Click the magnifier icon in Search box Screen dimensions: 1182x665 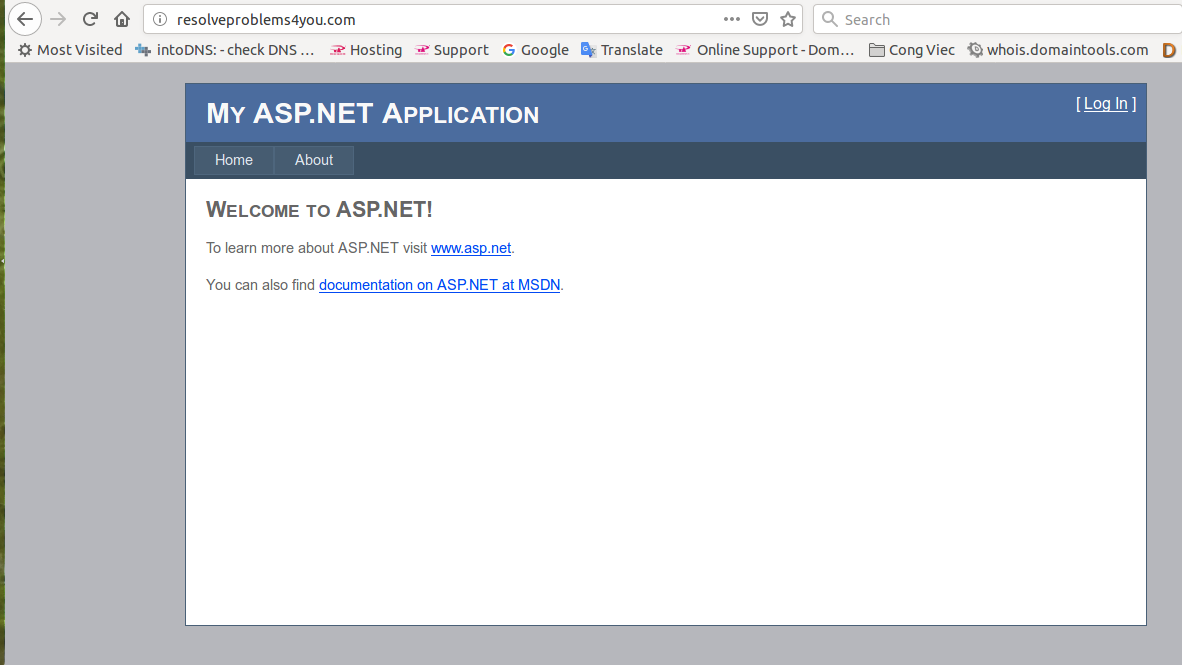pyautogui.click(x=829, y=19)
